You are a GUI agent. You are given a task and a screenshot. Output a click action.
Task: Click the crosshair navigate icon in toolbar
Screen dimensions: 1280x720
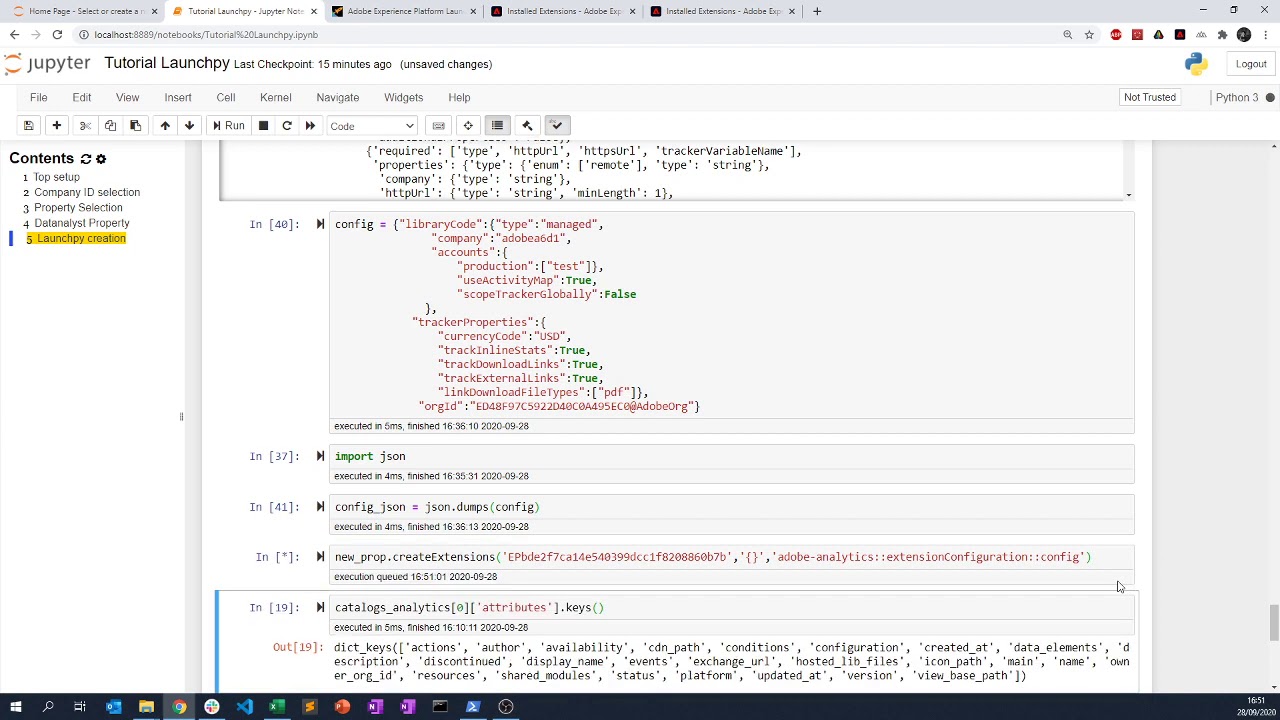(468, 126)
